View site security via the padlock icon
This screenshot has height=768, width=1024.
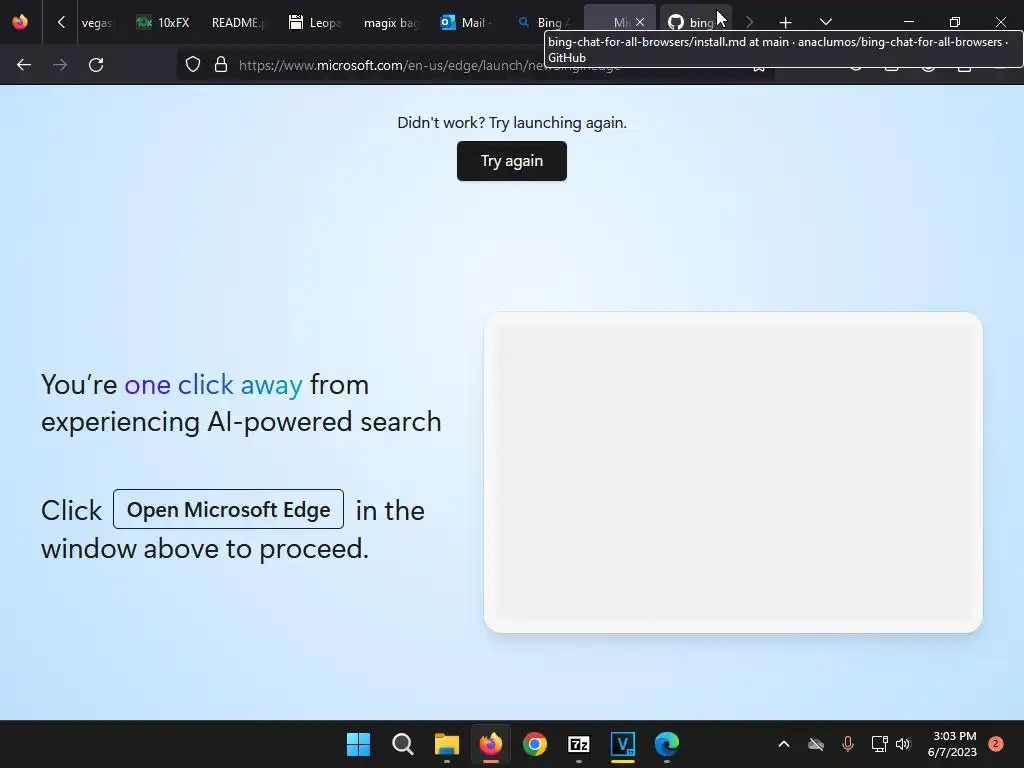(221, 65)
